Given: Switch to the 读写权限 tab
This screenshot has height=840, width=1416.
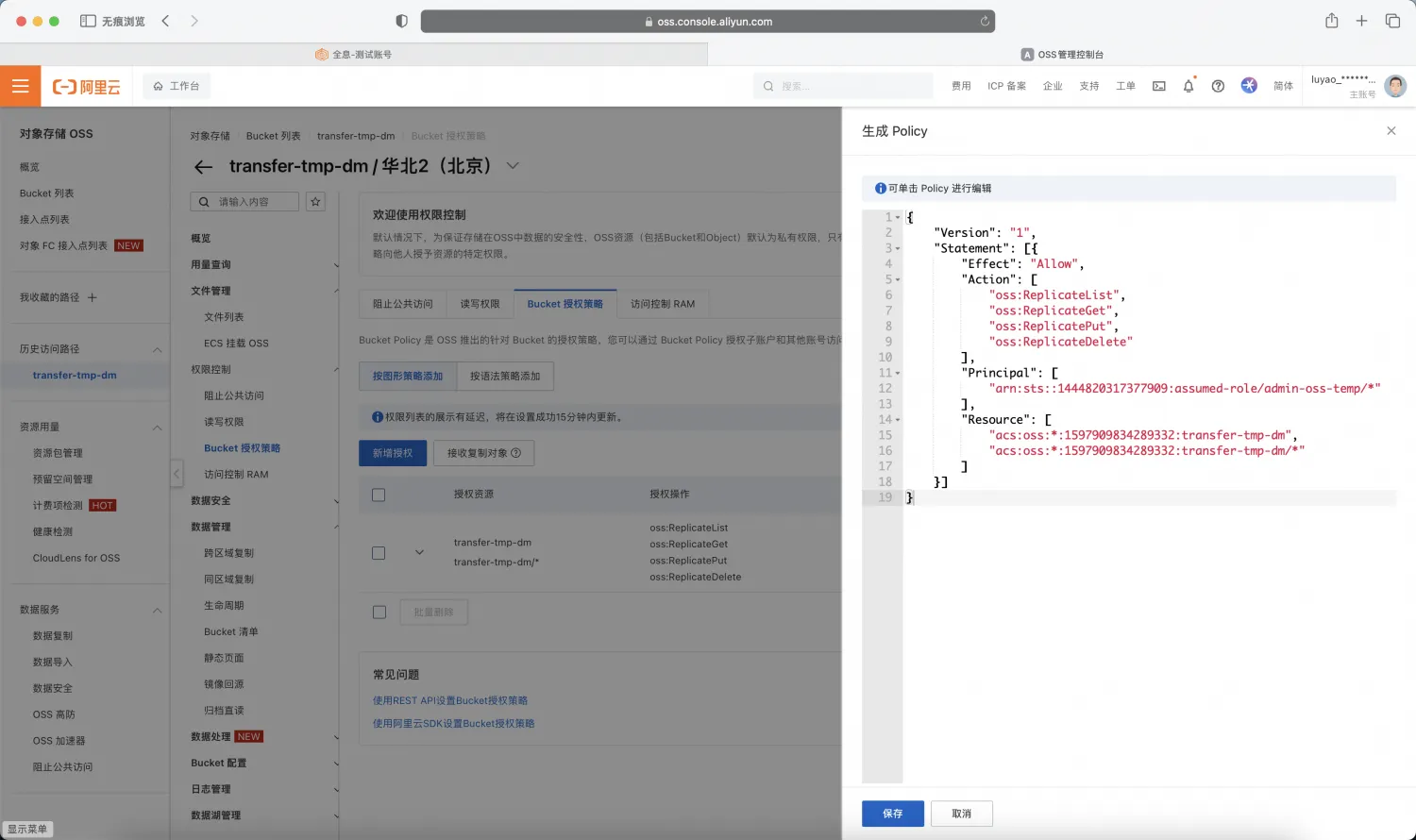Looking at the screenshot, I should [480, 304].
